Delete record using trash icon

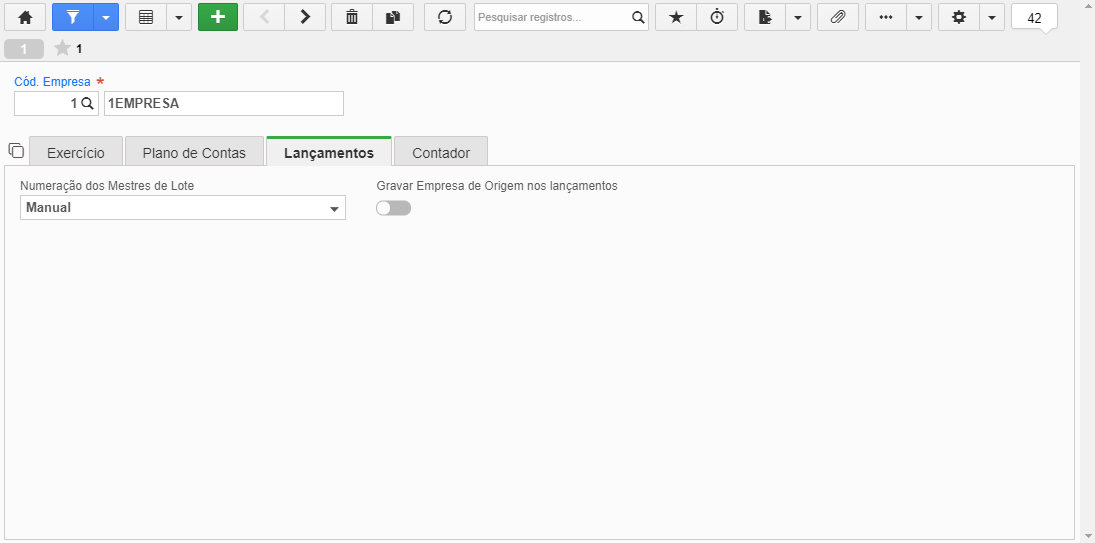352,17
